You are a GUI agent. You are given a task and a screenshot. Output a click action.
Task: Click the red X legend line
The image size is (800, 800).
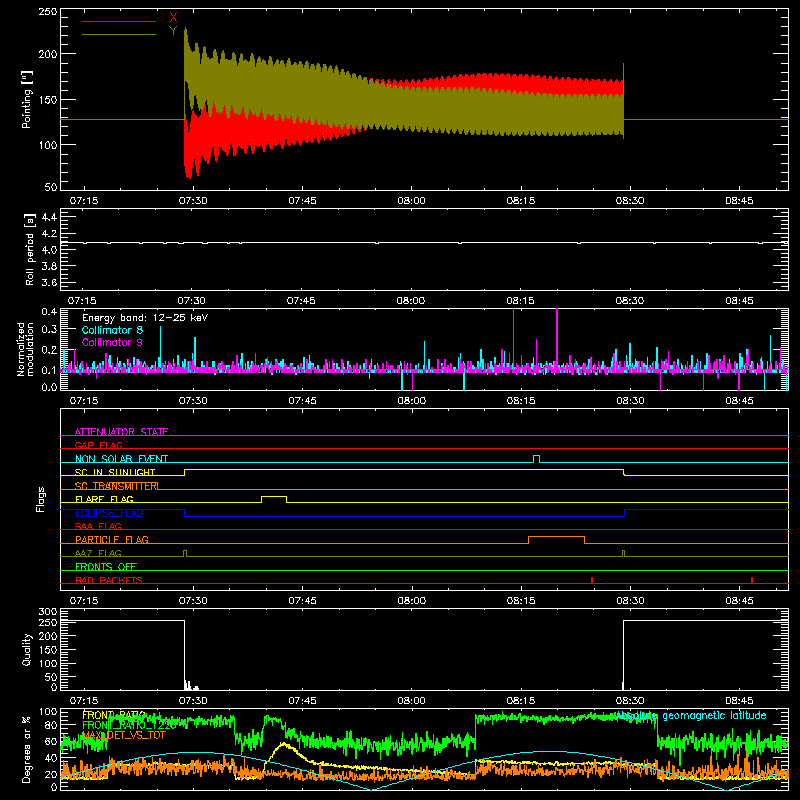[119, 21]
